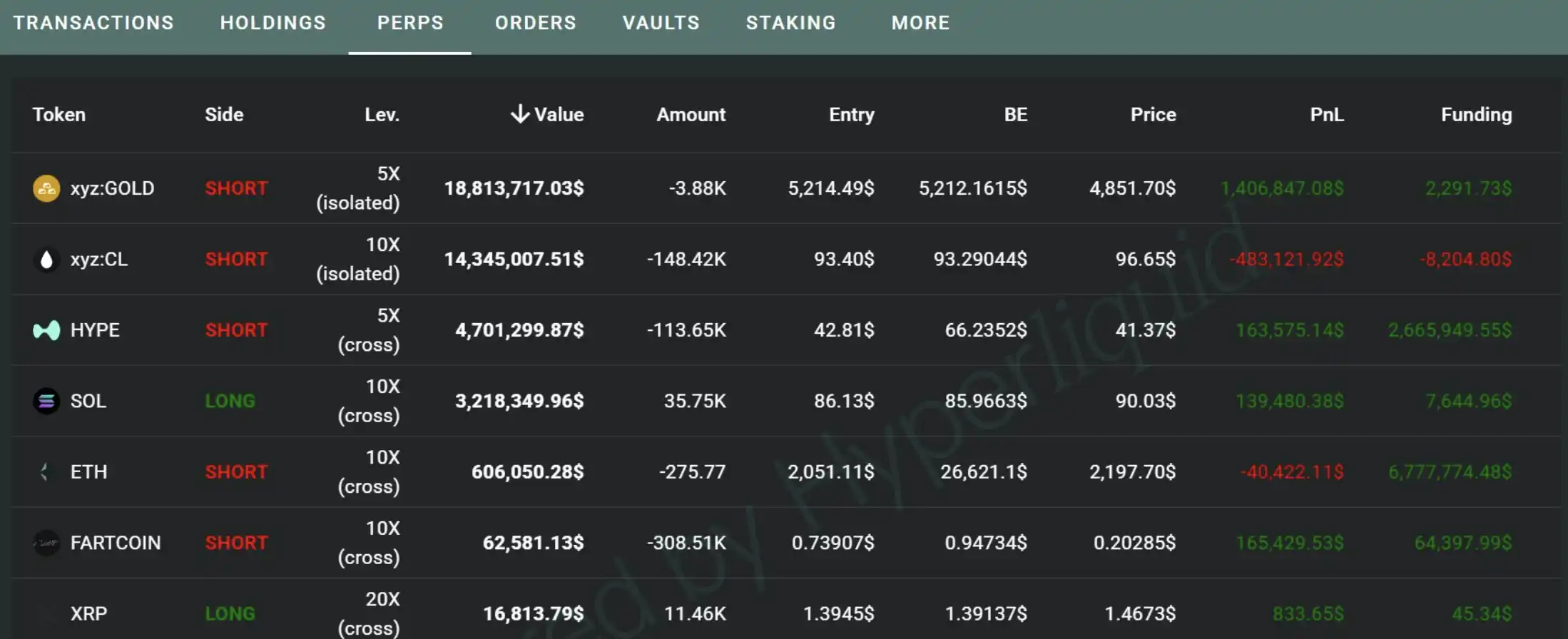Go to the Vaults tab
The height and width of the screenshot is (639, 1568).
click(x=661, y=23)
